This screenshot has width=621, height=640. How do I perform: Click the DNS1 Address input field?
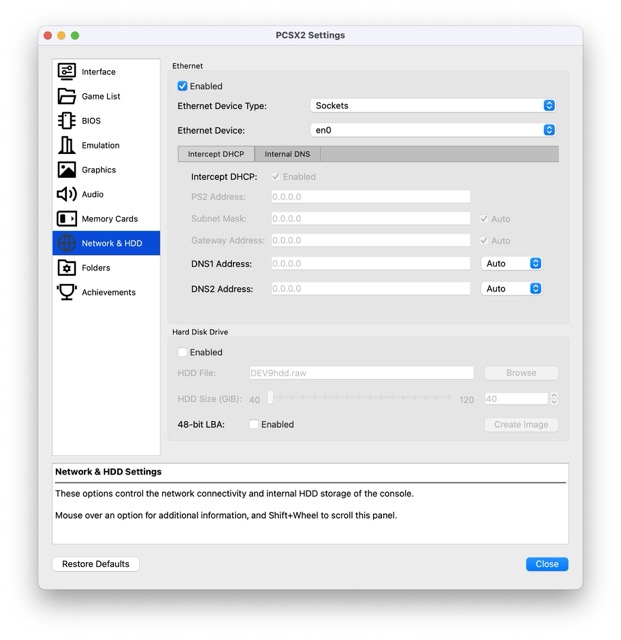[371, 264]
